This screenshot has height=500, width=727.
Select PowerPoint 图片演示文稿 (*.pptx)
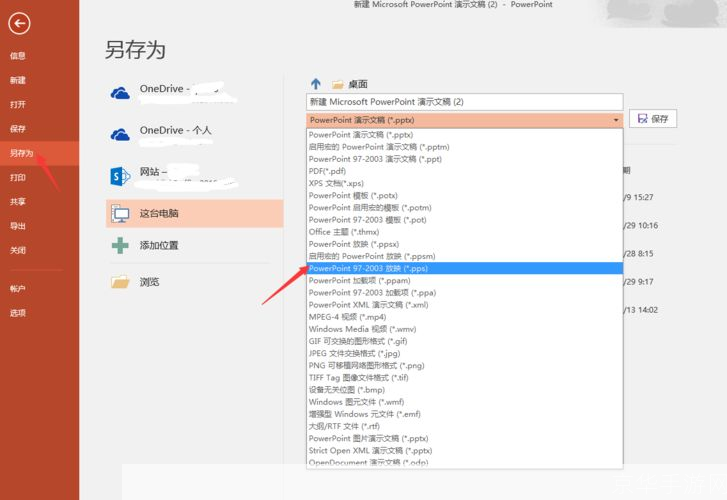(x=465, y=438)
